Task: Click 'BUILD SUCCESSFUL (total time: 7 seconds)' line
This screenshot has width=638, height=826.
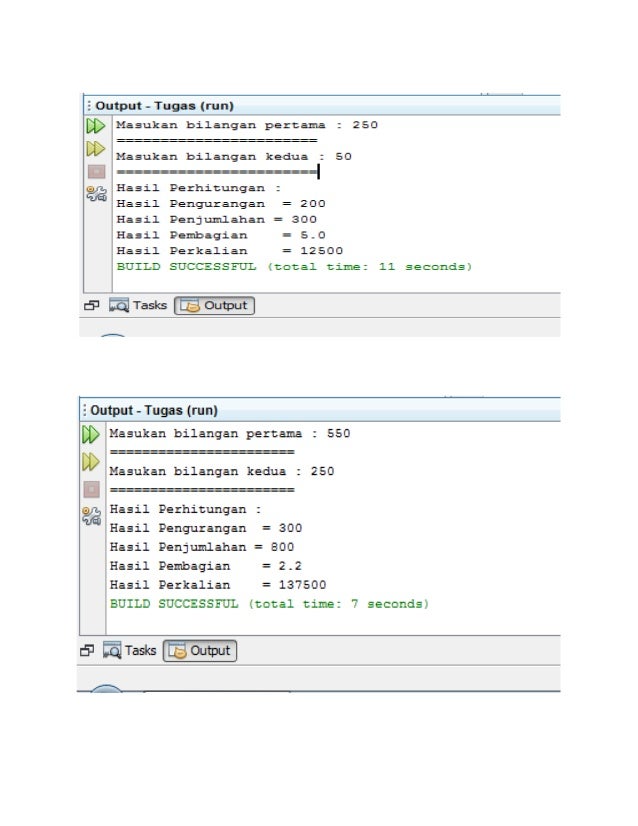Action: [269, 604]
